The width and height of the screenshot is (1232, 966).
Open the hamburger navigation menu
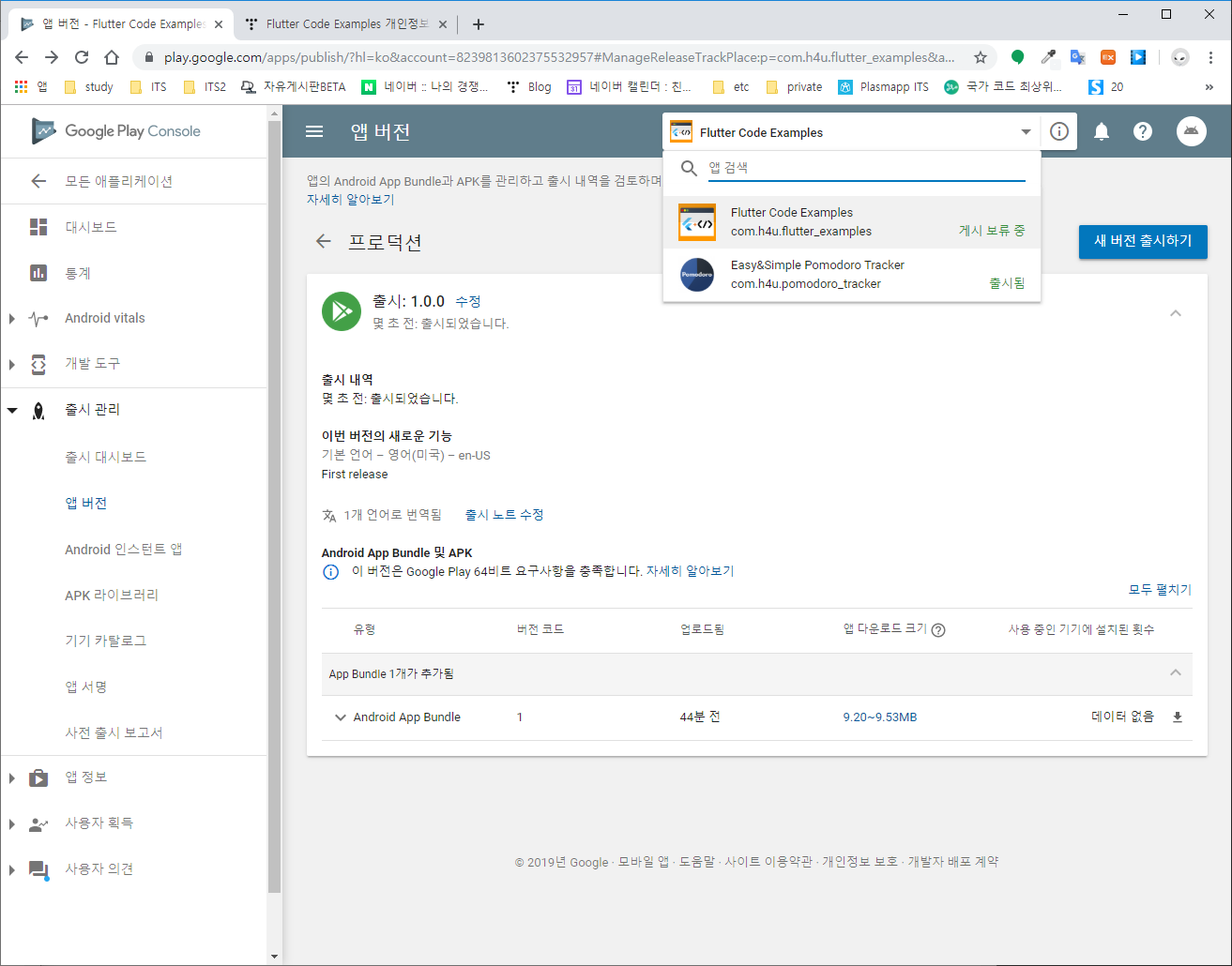point(314,131)
